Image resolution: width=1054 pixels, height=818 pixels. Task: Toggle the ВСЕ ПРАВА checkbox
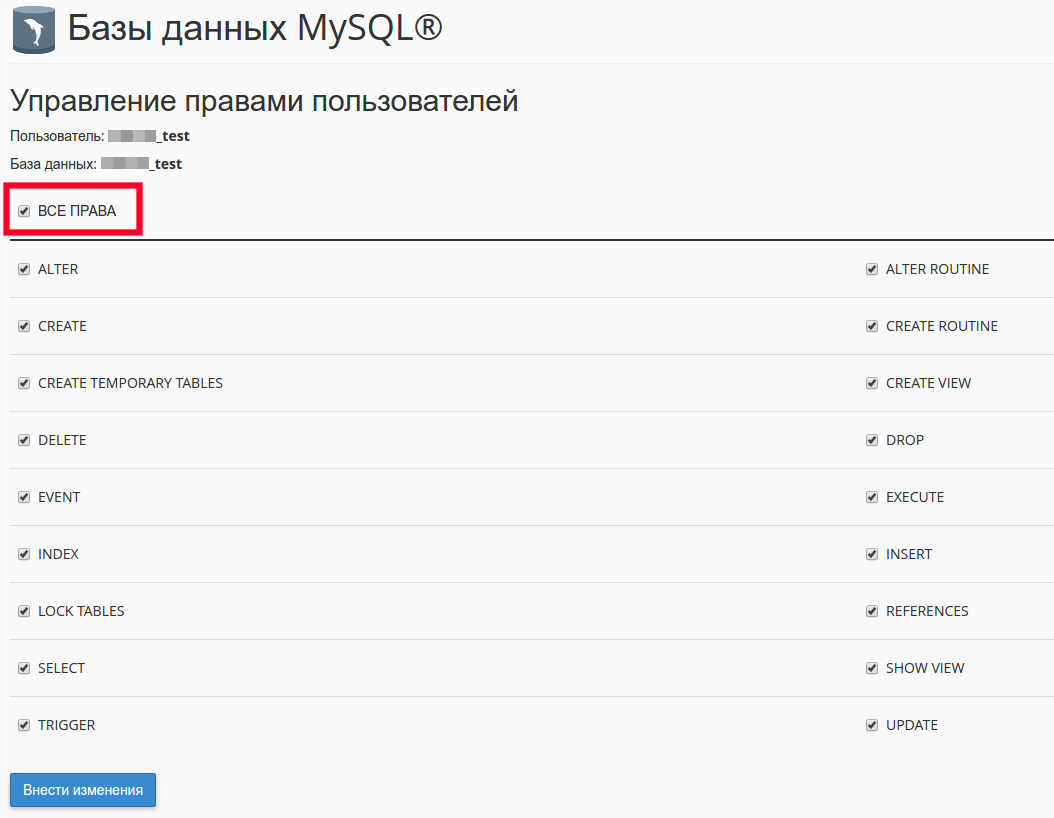tap(24, 211)
